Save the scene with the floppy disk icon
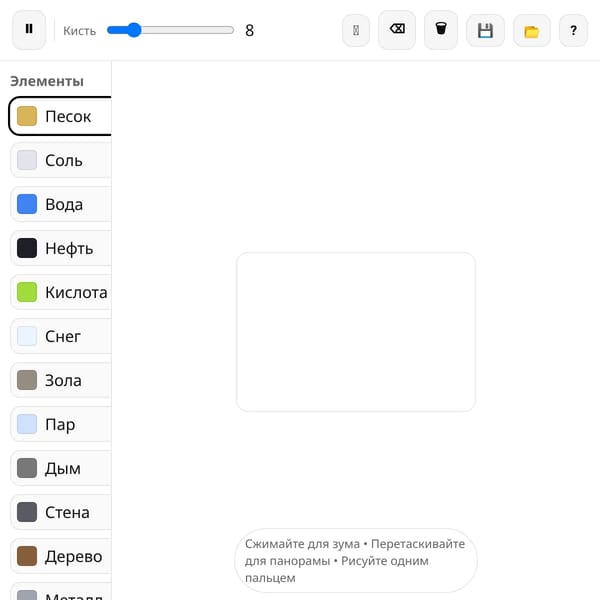The width and height of the screenshot is (600, 600). point(485,30)
